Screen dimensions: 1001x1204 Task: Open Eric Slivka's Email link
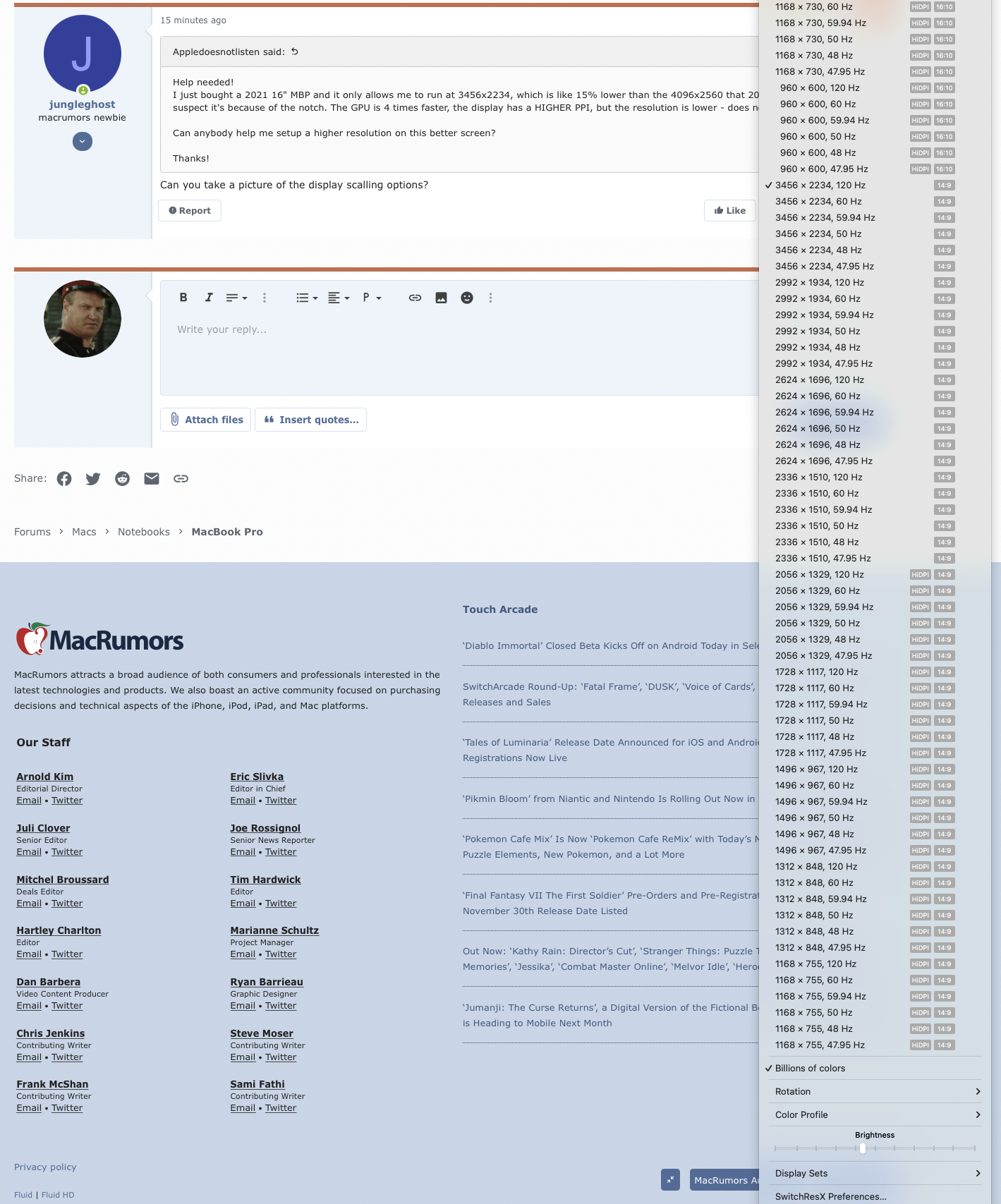click(243, 801)
